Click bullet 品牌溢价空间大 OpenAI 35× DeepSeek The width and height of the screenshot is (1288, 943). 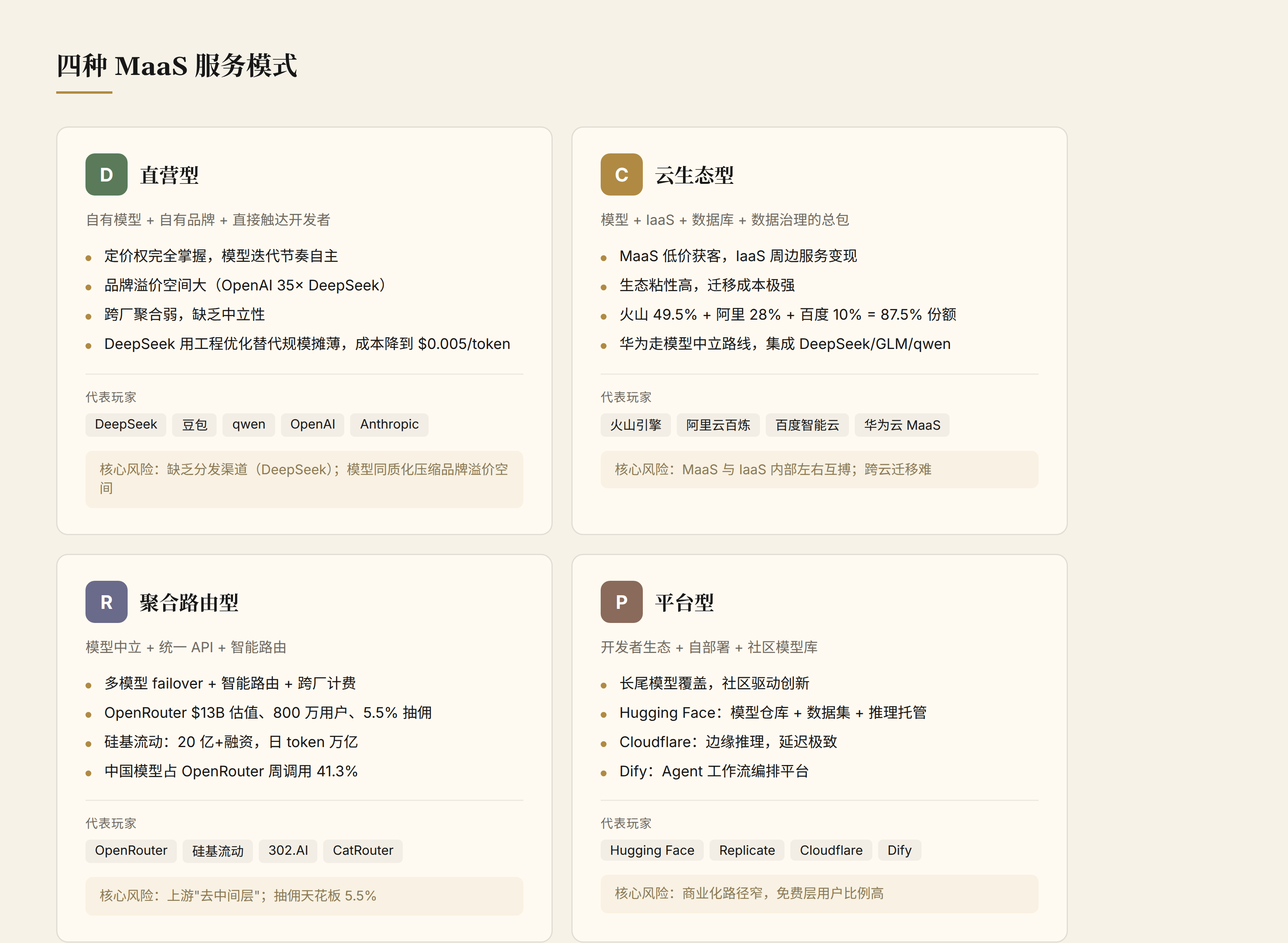[246, 285]
